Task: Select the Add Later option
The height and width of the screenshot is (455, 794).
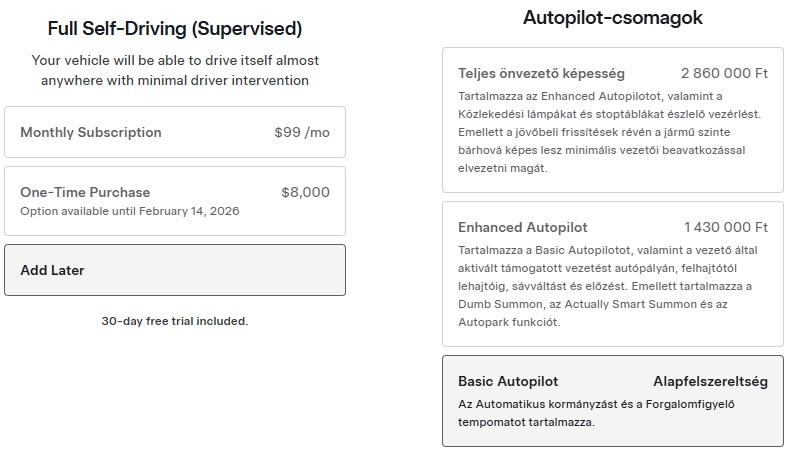Action: tap(175, 270)
